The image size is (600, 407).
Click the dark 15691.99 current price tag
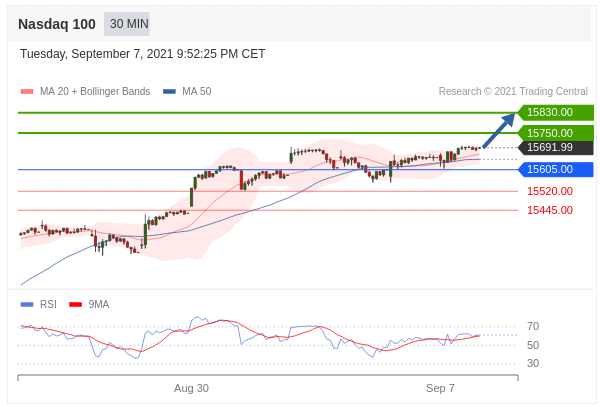click(x=555, y=148)
